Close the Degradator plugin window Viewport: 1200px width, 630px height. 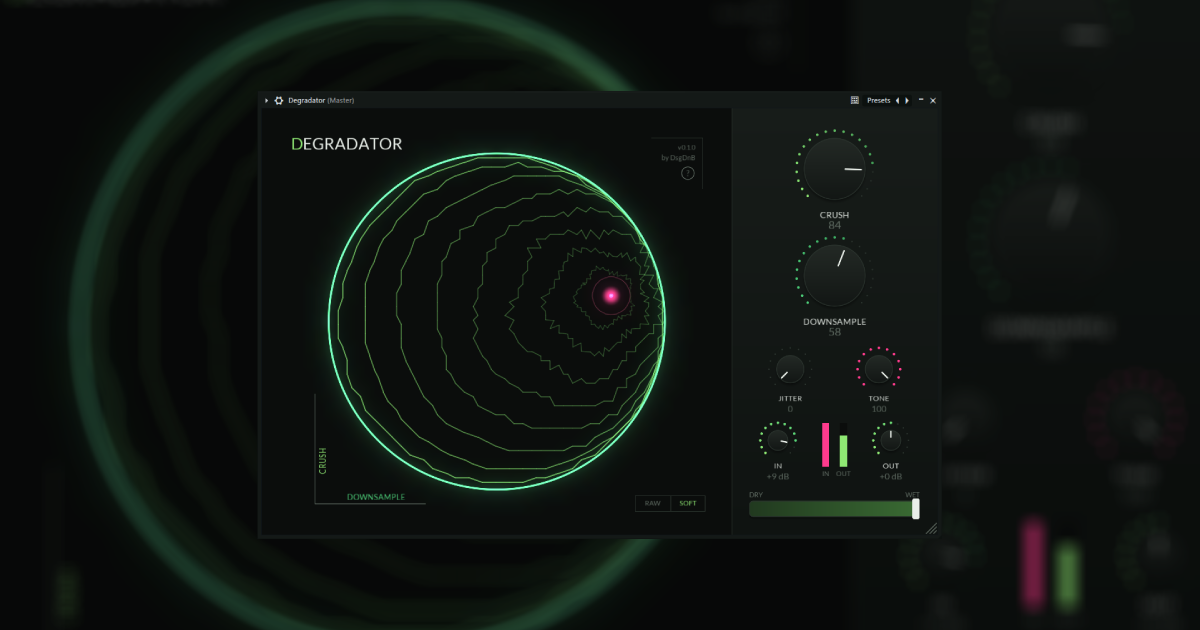click(x=933, y=100)
